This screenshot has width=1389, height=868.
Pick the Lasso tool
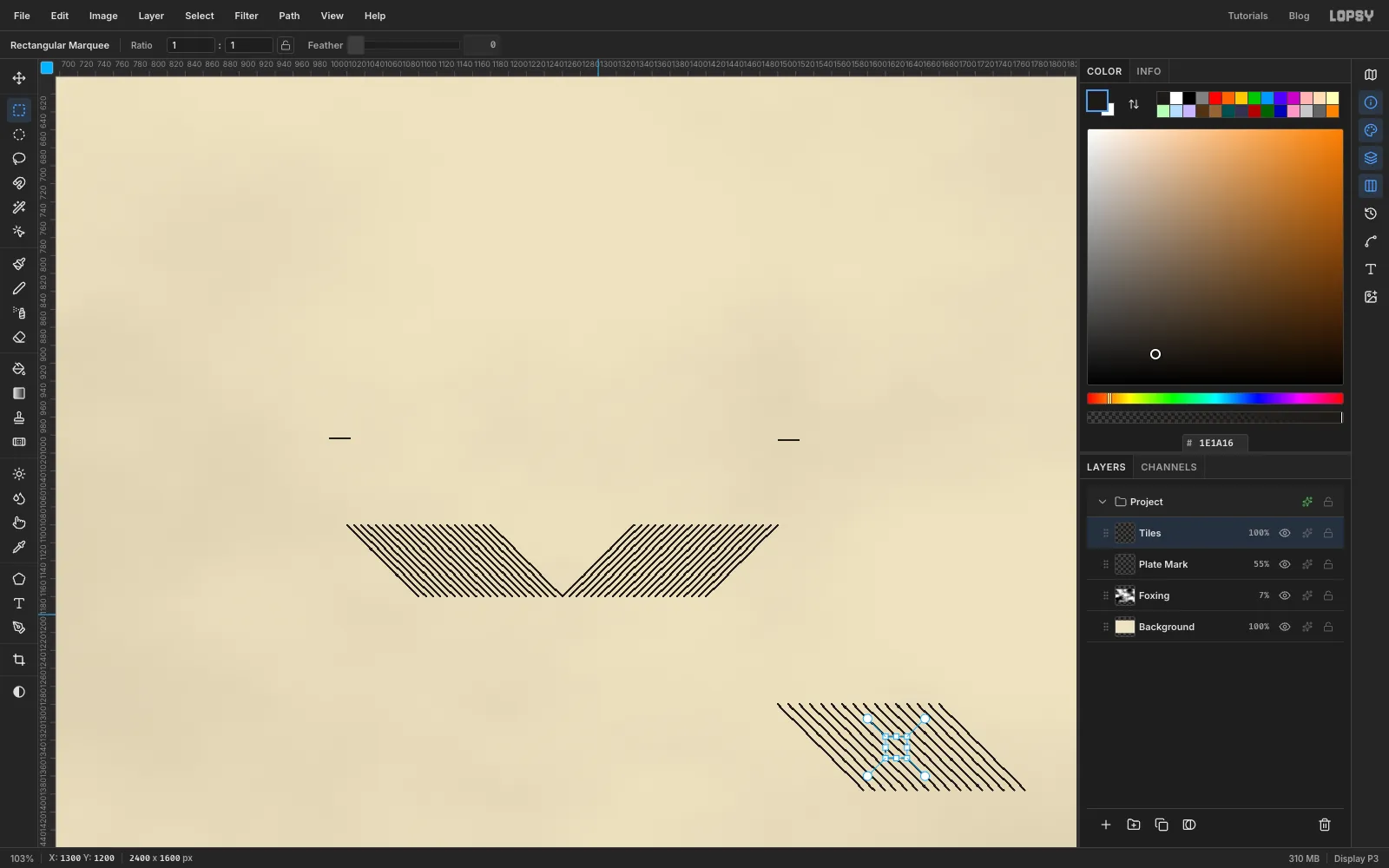(x=19, y=159)
